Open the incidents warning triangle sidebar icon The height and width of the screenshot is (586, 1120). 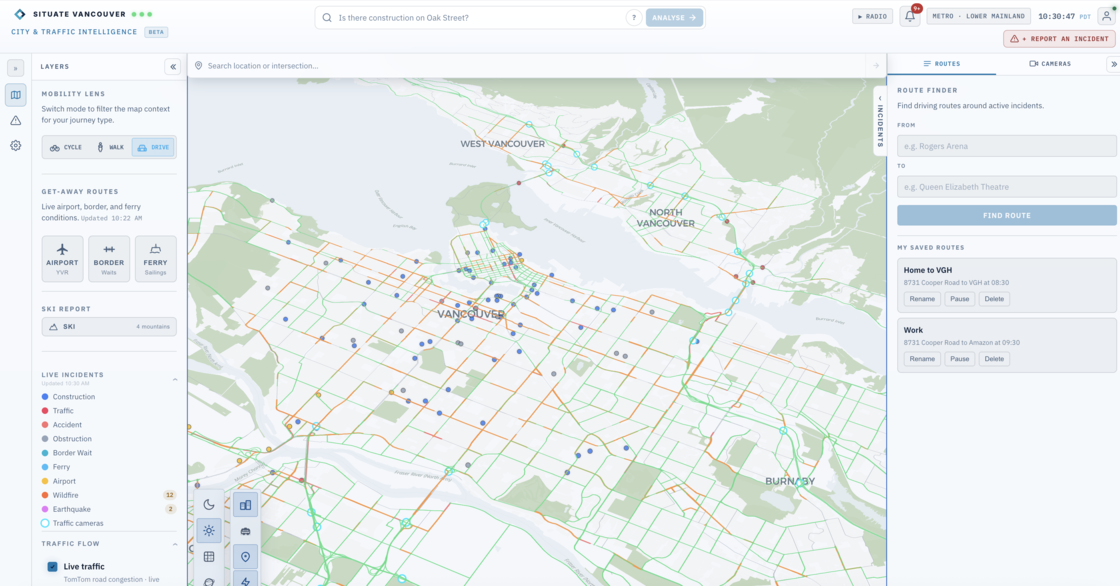click(x=16, y=120)
